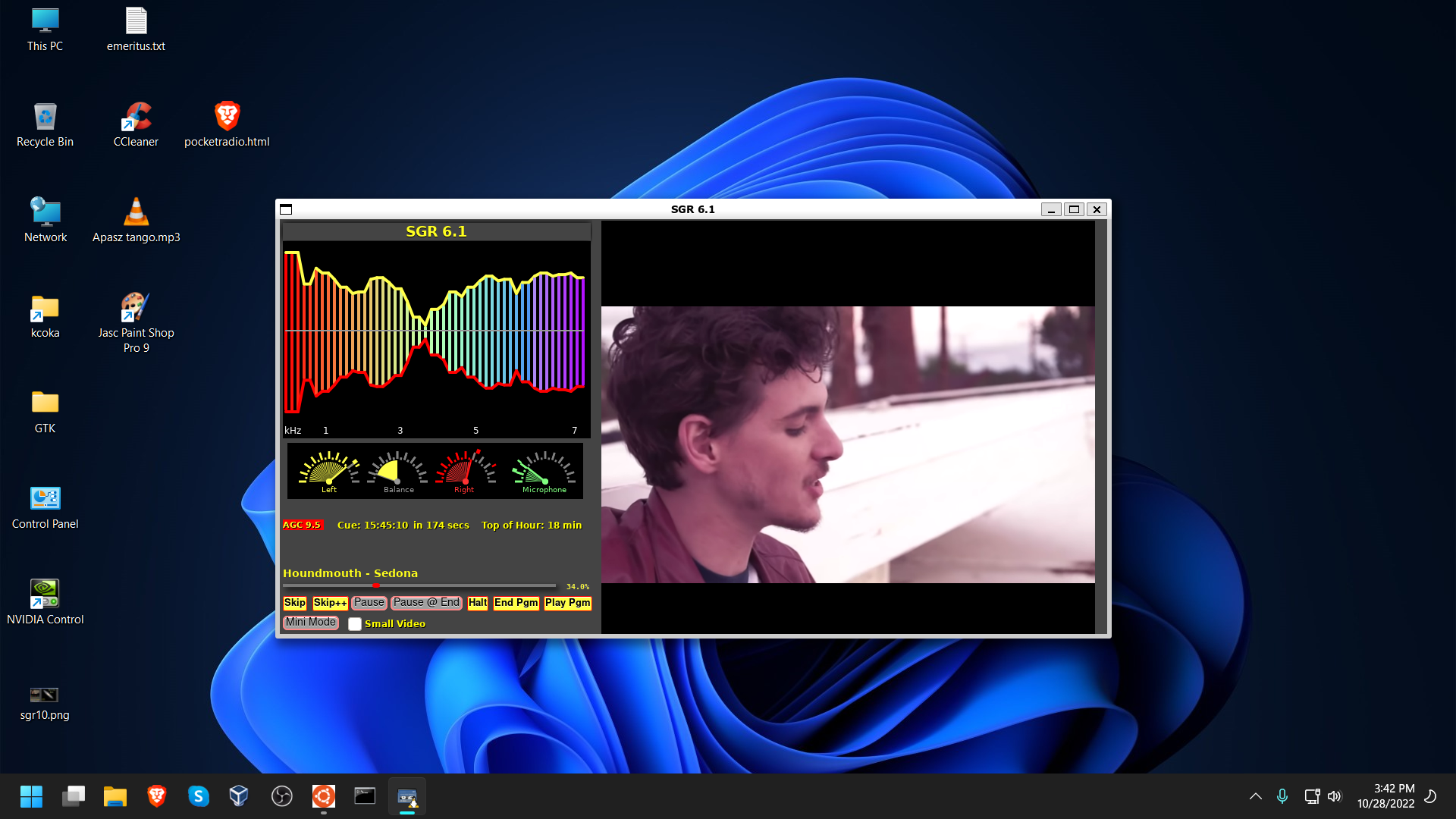
Task: Click the Microphone level gauge
Action: 544,472
